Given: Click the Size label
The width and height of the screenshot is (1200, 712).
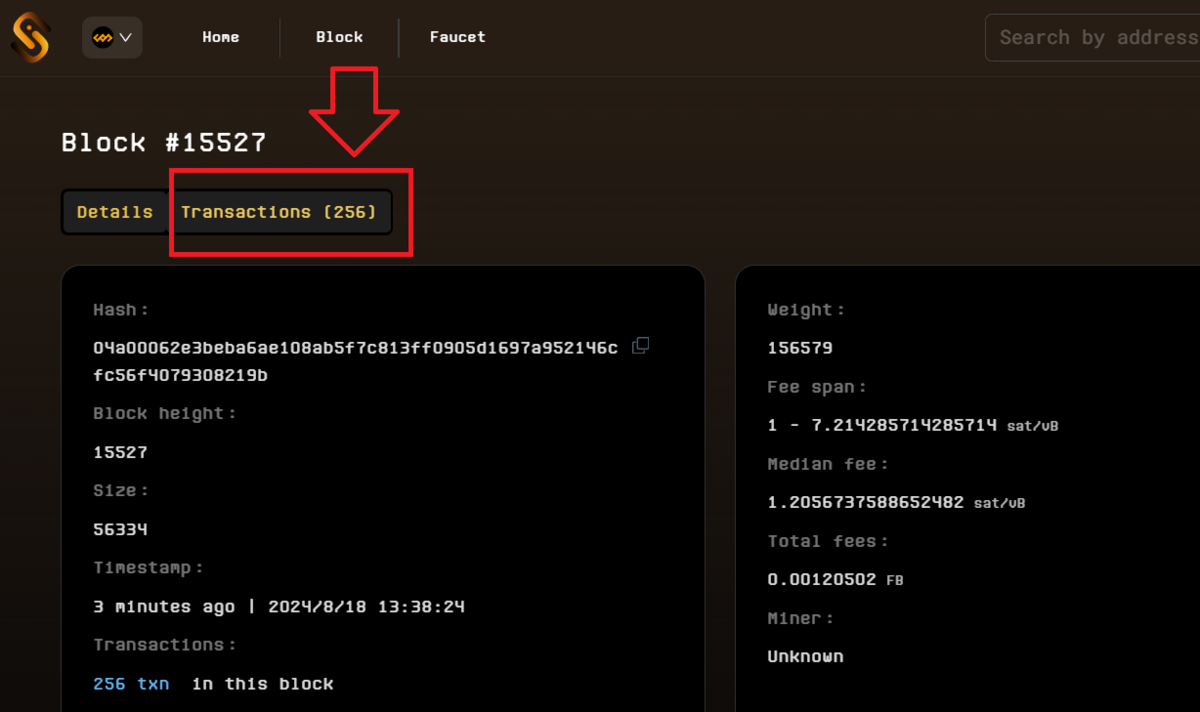Looking at the screenshot, I should tap(120, 490).
